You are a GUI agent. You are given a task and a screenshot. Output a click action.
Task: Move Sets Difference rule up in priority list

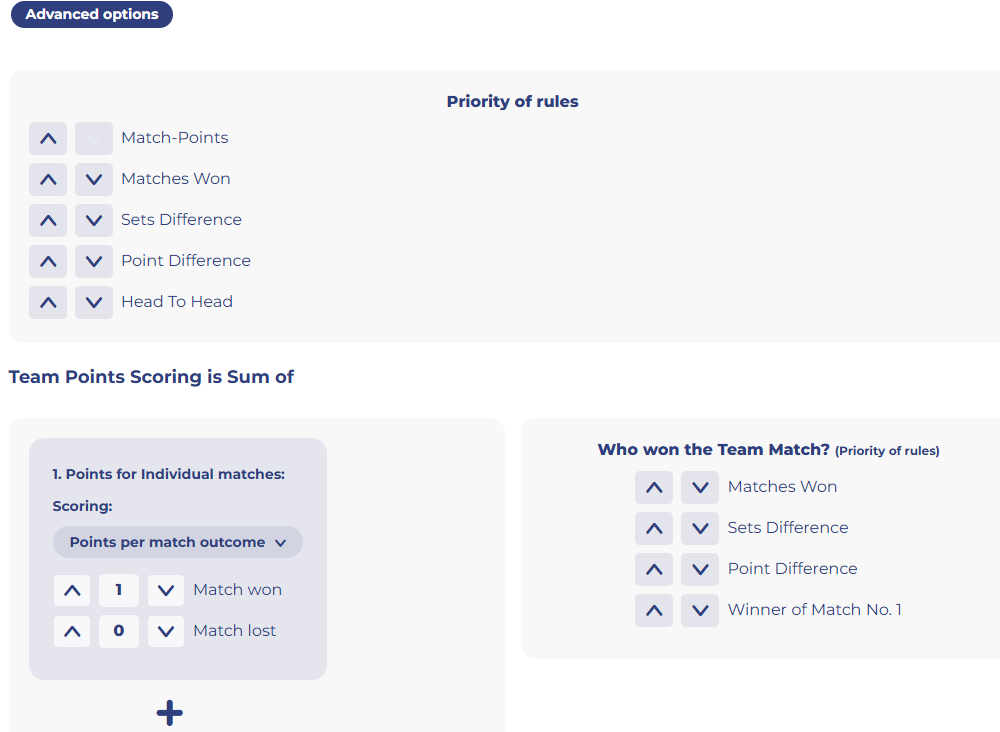click(48, 220)
